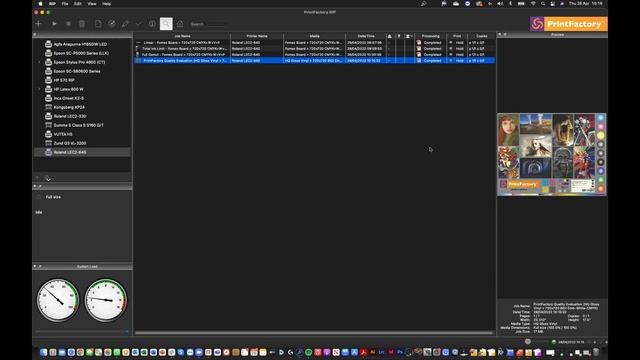Select Epson SC-P5000 Series printer
Screen dimensions: 640x360
(81, 53)
